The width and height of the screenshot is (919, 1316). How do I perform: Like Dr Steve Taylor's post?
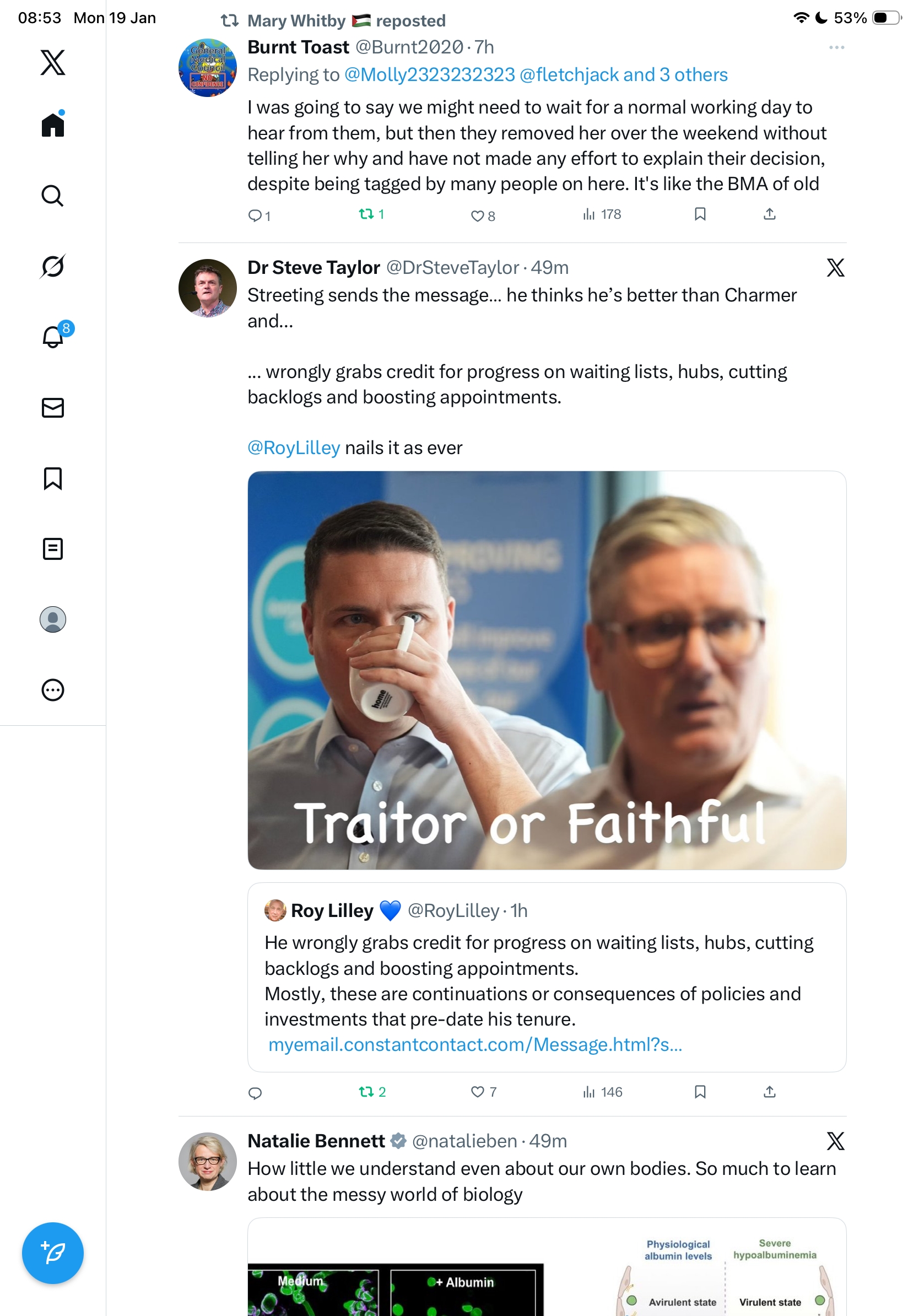coord(477,1092)
